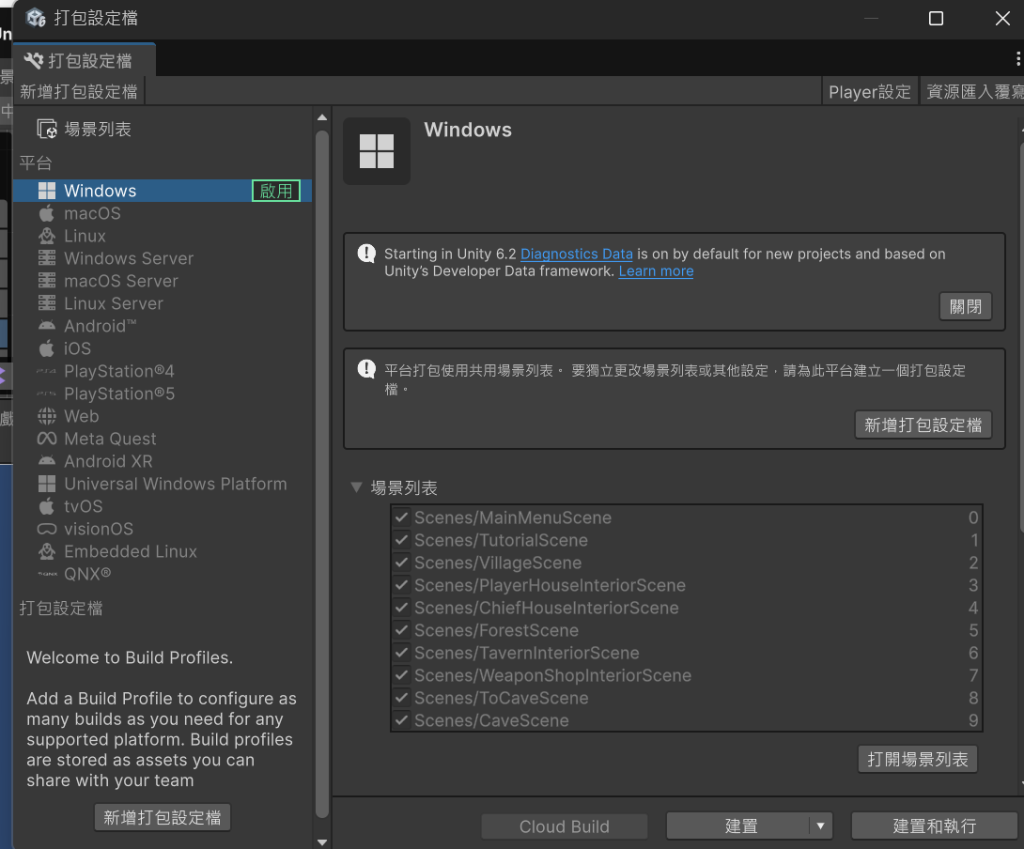Click the macOS apple icon
The height and width of the screenshot is (849, 1024).
(46, 214)
